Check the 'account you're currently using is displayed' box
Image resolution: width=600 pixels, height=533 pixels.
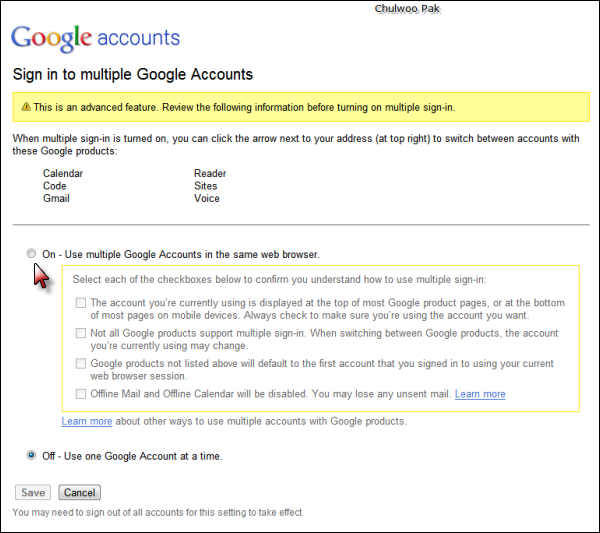coord(81,303)
